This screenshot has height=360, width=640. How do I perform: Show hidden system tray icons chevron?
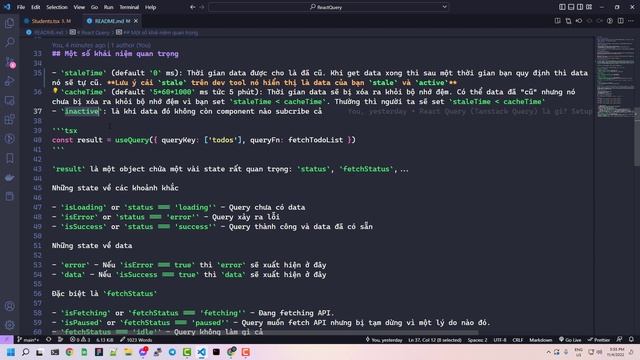pos(548,352)
